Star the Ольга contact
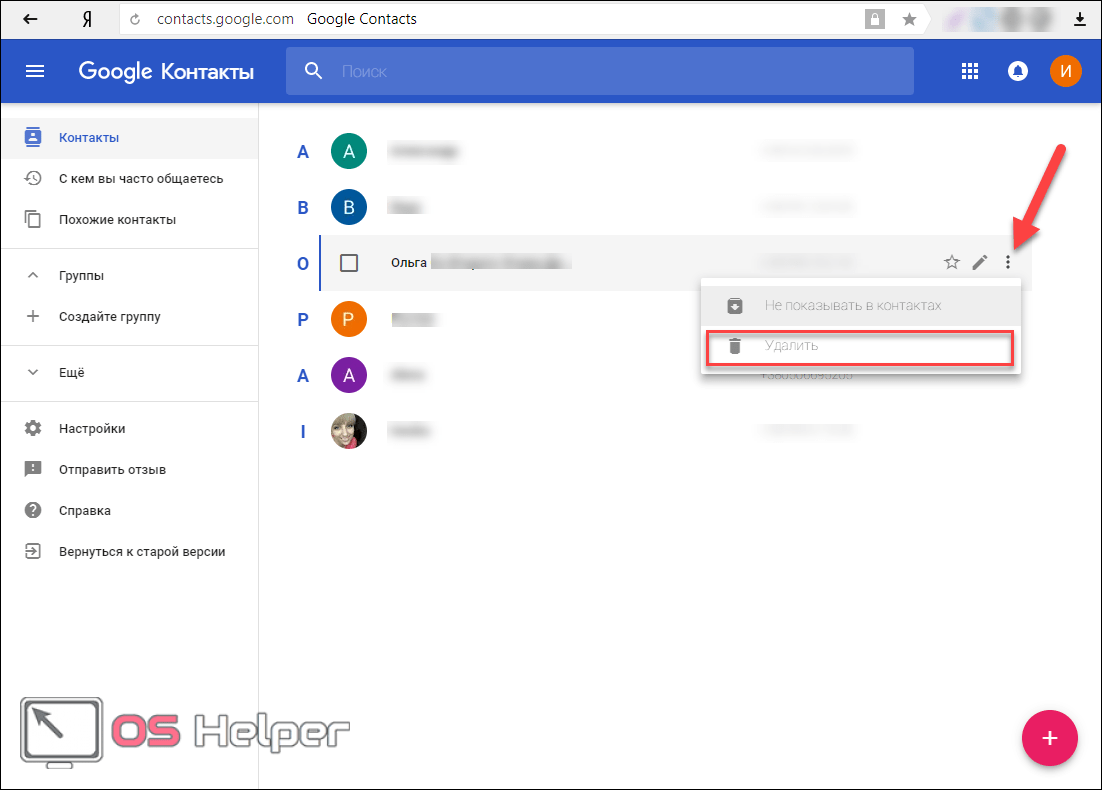 tap(952, 263)
